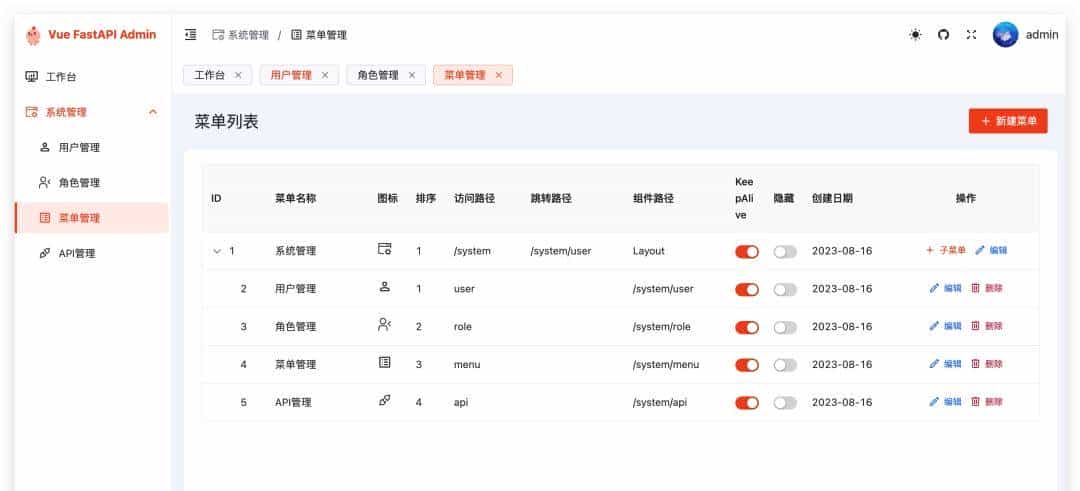Click 删除 in the 角色管理 row
Viewport: 1080px width, 491px height.
click(x=987, y=326)
